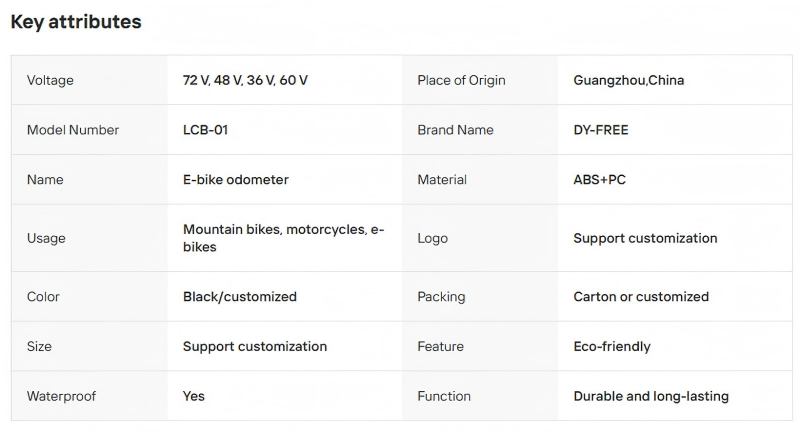The height and width of the screenshot is (432, 800).
Task: Click the Guangzhou,China origin value
Action: tap(628, 80)
